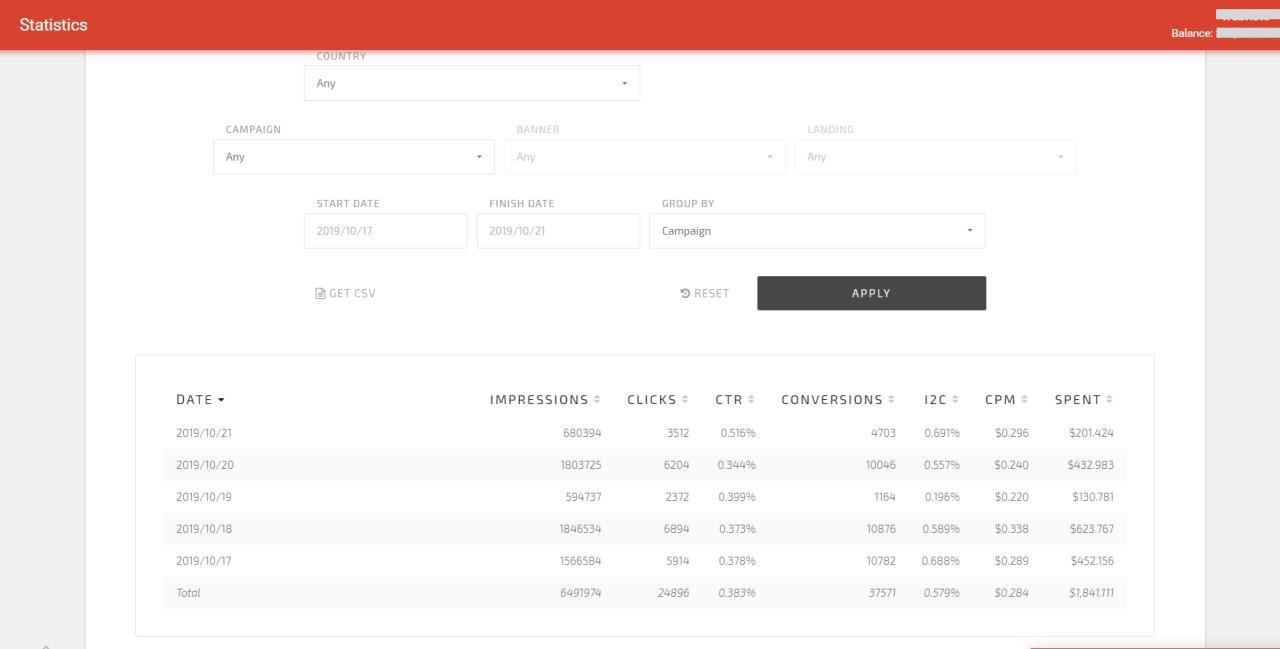Click impressions value 1803725
The height and width of the screenshot is (649, 1280).
click(580, 465)
